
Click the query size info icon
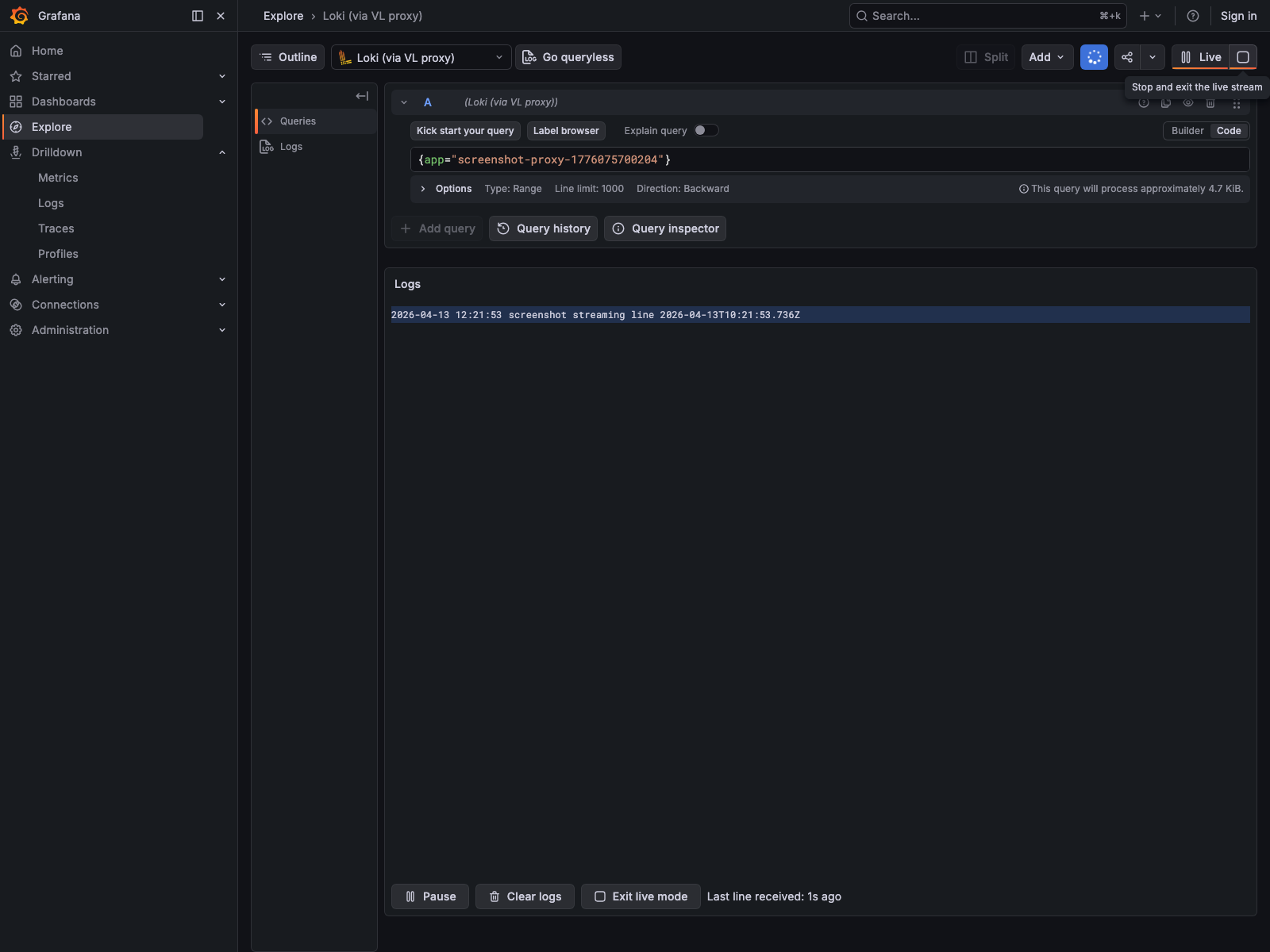pyautogui.click(x=1024, y=189)
